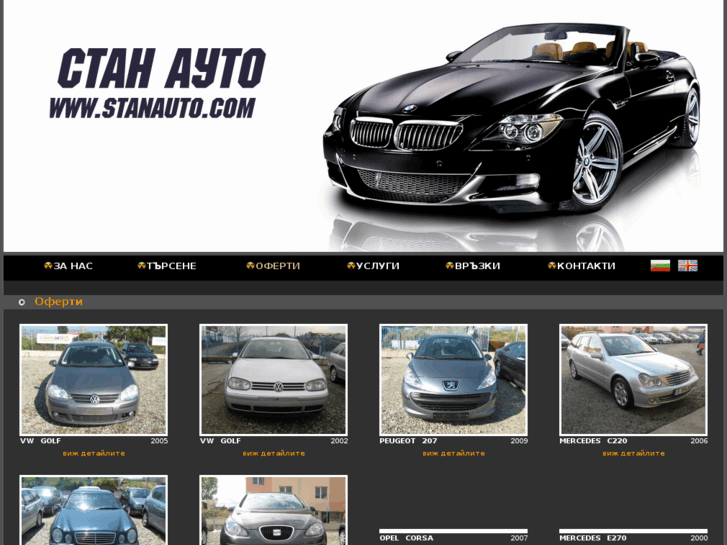Viewport: 727px width, 545px height.
Task: Open the dark Mercedes photo in second row
Action: (94, 510)
